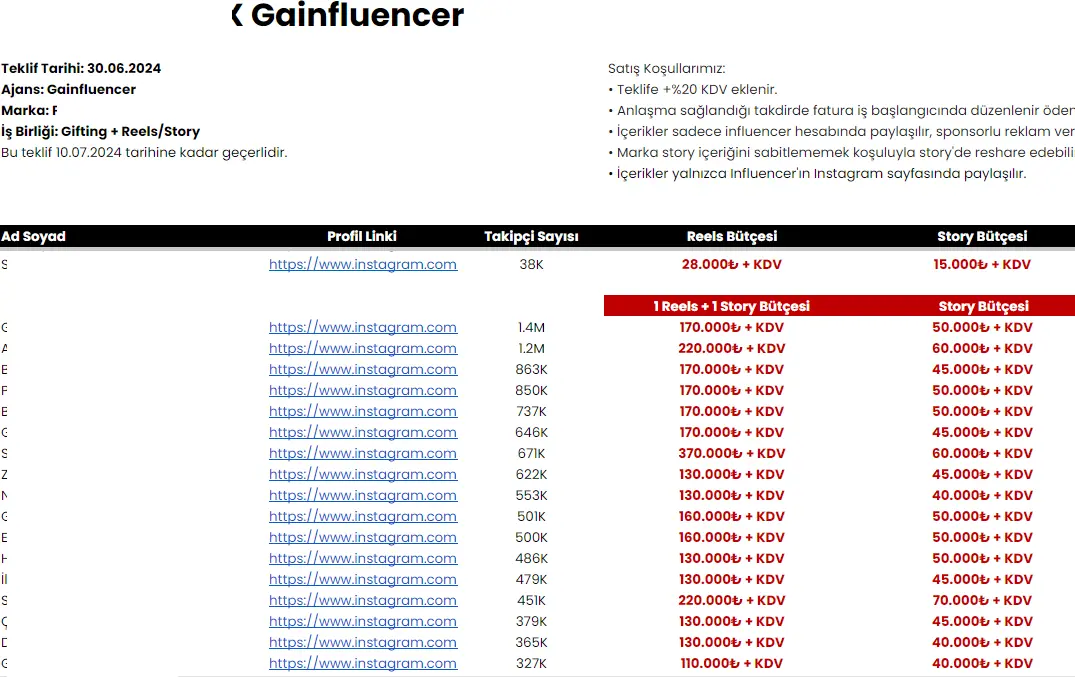Click the İş Birliği: Gifting + Reels/Story line
This screenshot has height=678, width=1075.
pyautogui.click(x=101, y=132)
